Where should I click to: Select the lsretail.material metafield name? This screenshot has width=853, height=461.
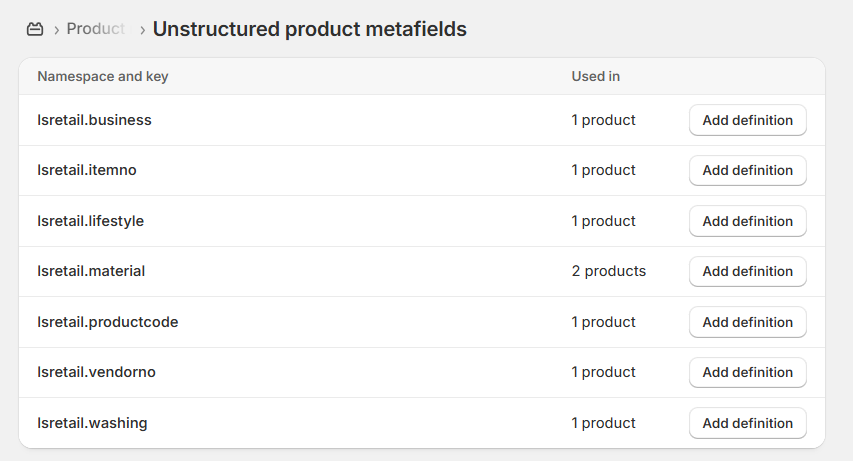[x=91, y=271]
